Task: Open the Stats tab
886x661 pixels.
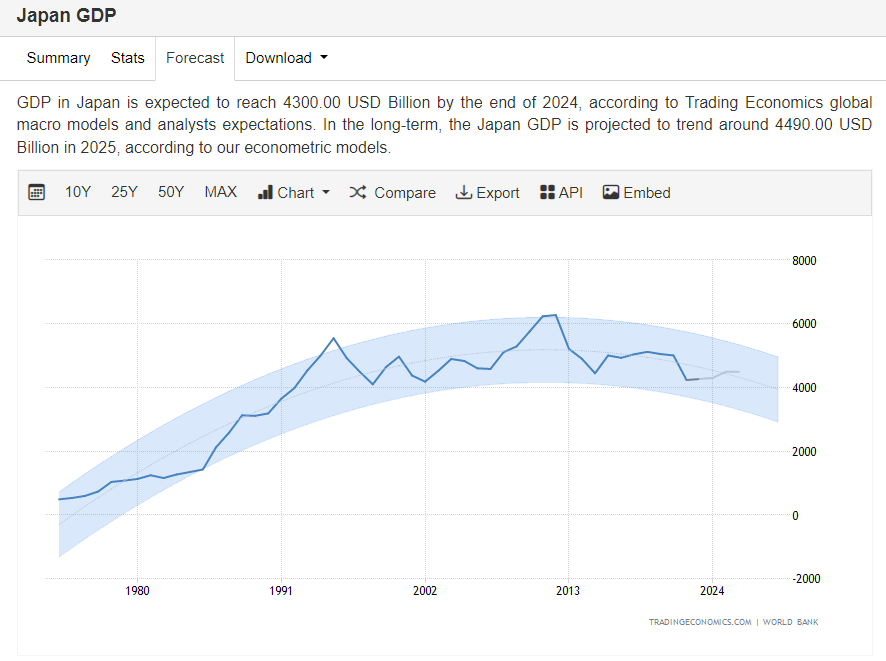Action: tap(127, 58)
